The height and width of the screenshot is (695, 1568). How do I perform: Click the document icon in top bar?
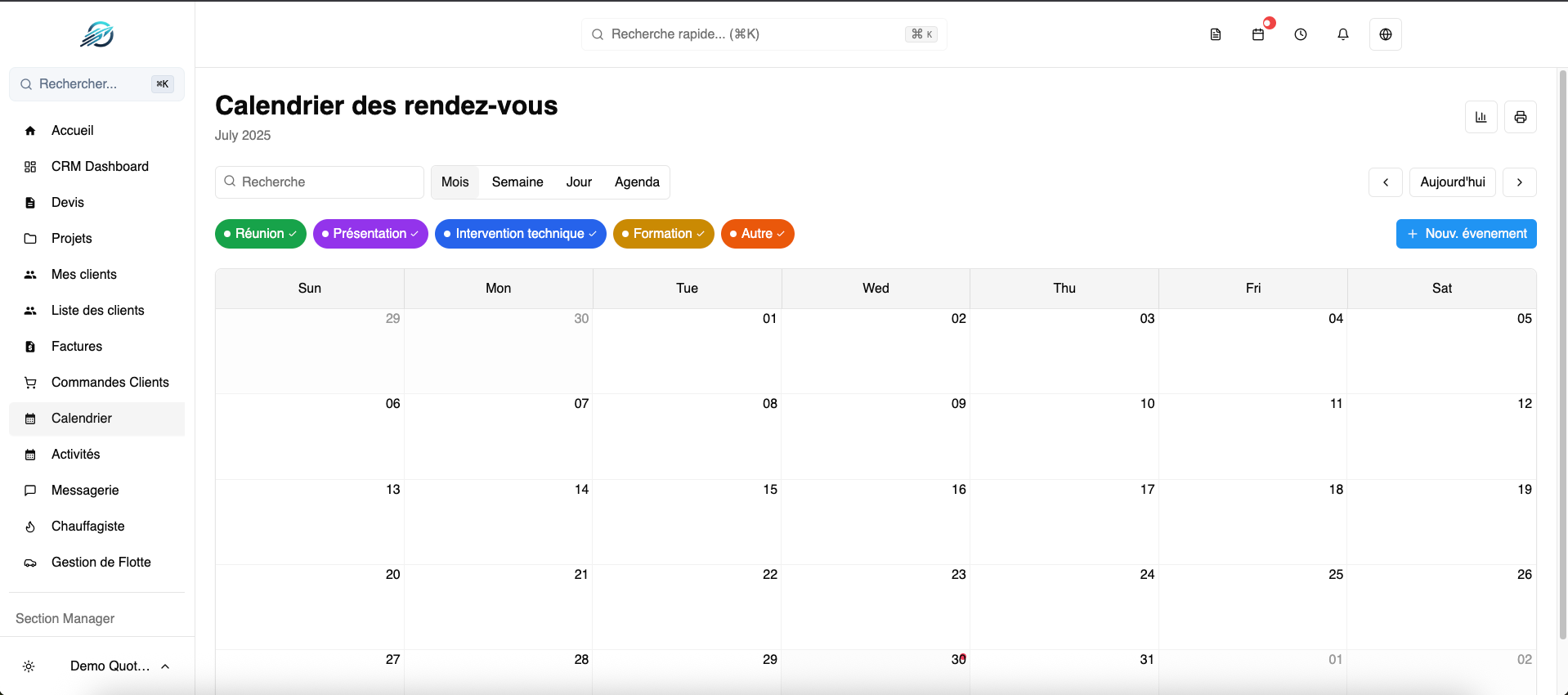pos(1216,34)
